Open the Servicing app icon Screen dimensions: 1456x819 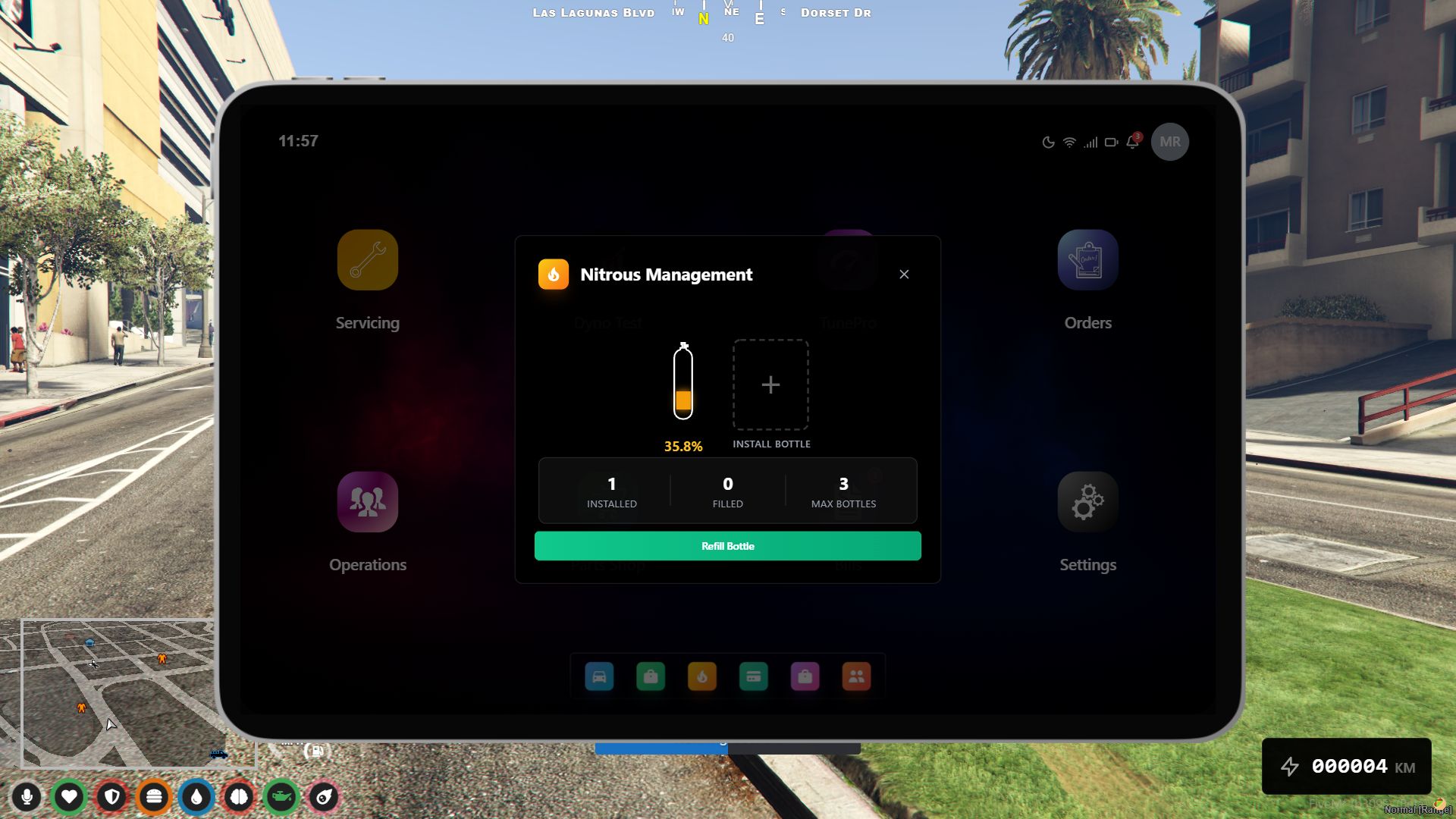coord(368,260)
